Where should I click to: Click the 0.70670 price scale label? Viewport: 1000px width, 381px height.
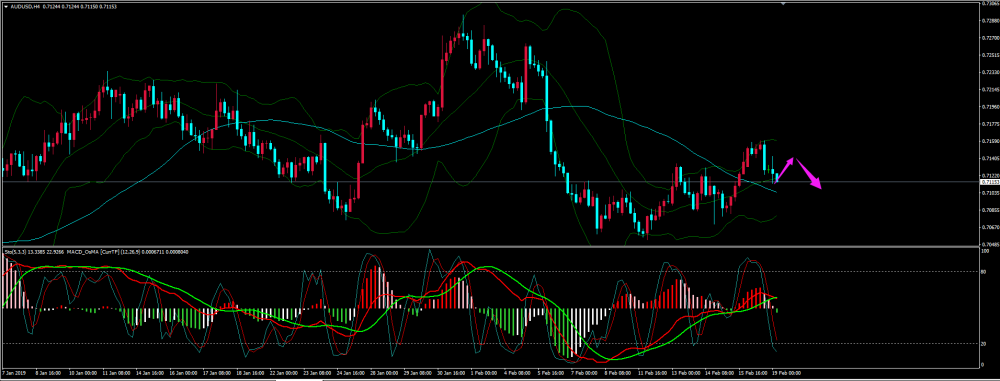click(x=989, y=227)
